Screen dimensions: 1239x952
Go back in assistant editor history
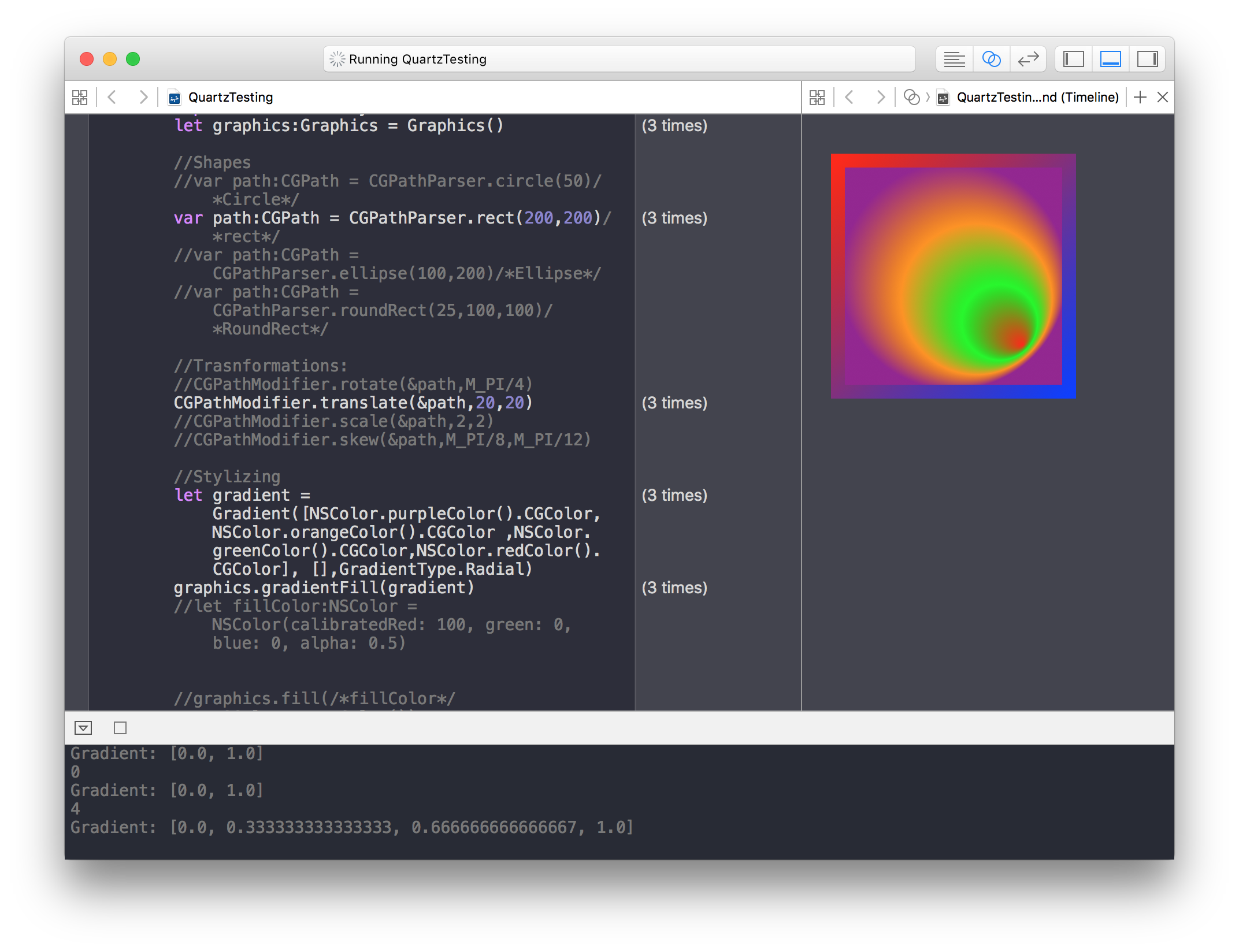click(x=849, y=97)
